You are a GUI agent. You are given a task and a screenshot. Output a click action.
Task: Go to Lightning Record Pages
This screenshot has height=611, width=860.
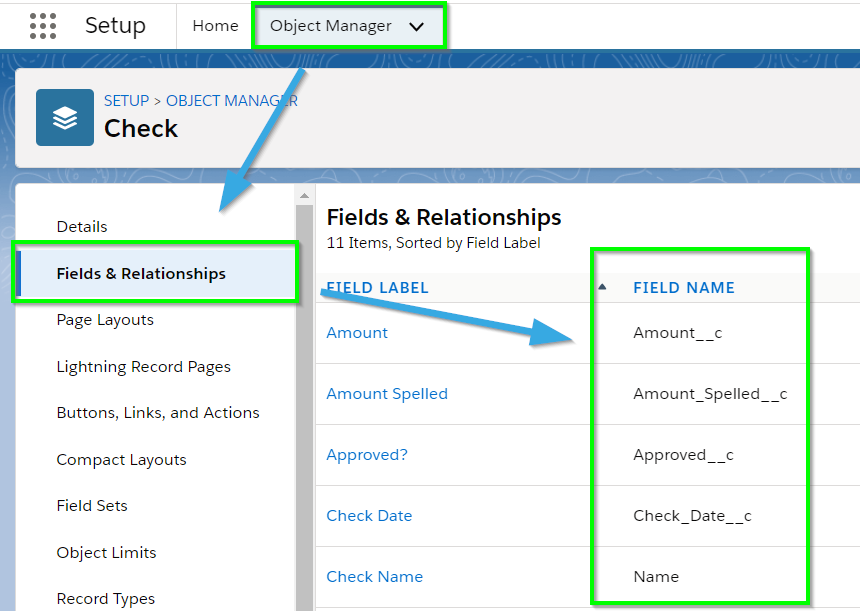(x=143, y=366)
